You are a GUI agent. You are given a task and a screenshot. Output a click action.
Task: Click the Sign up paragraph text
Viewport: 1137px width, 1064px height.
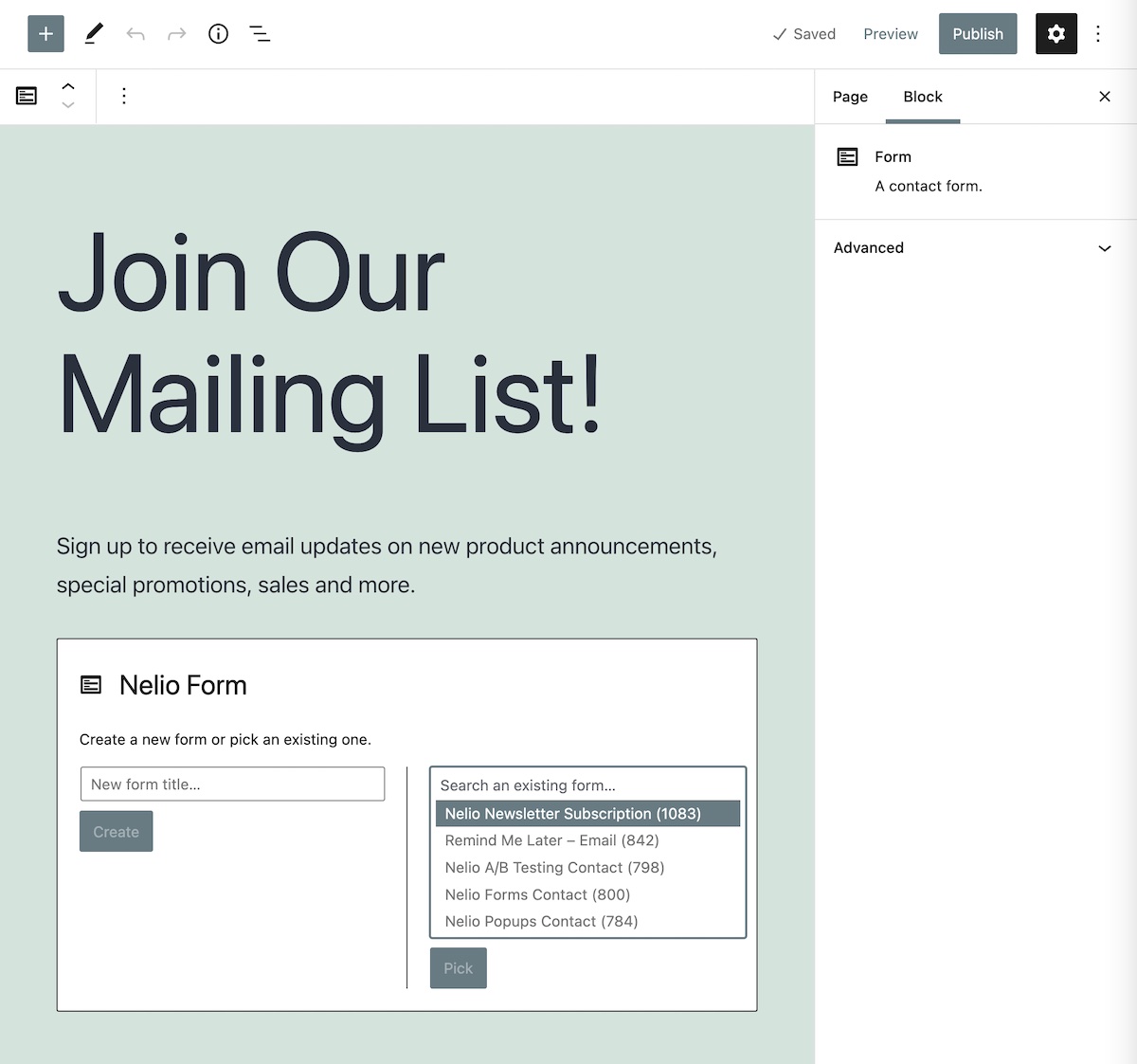tap(387, 566)
